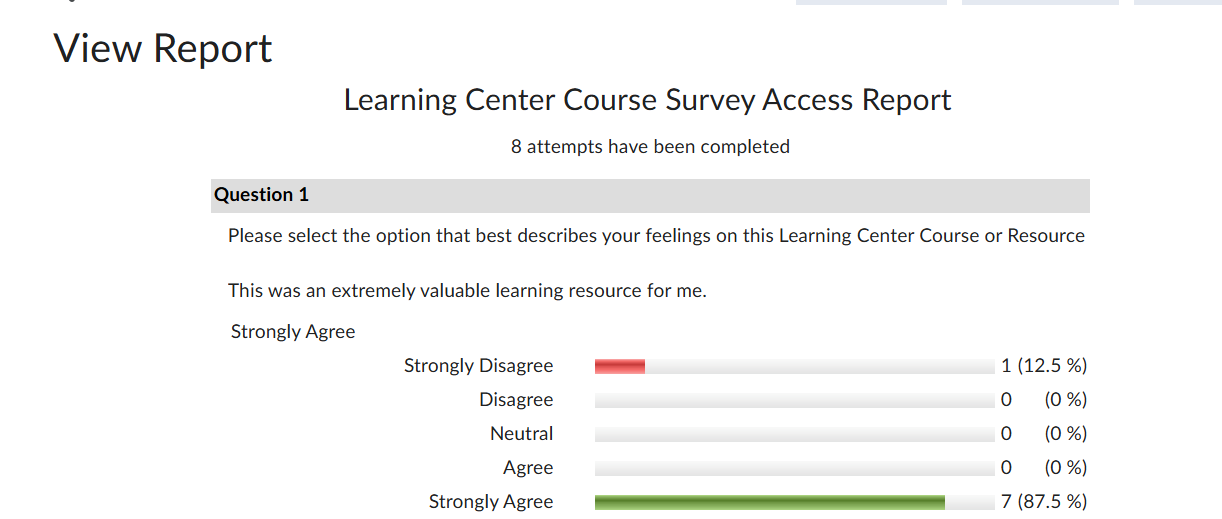This screenshot has width=1222, height=519.
Task: Click the View Report page heading
Action: (x=163, y=49)
